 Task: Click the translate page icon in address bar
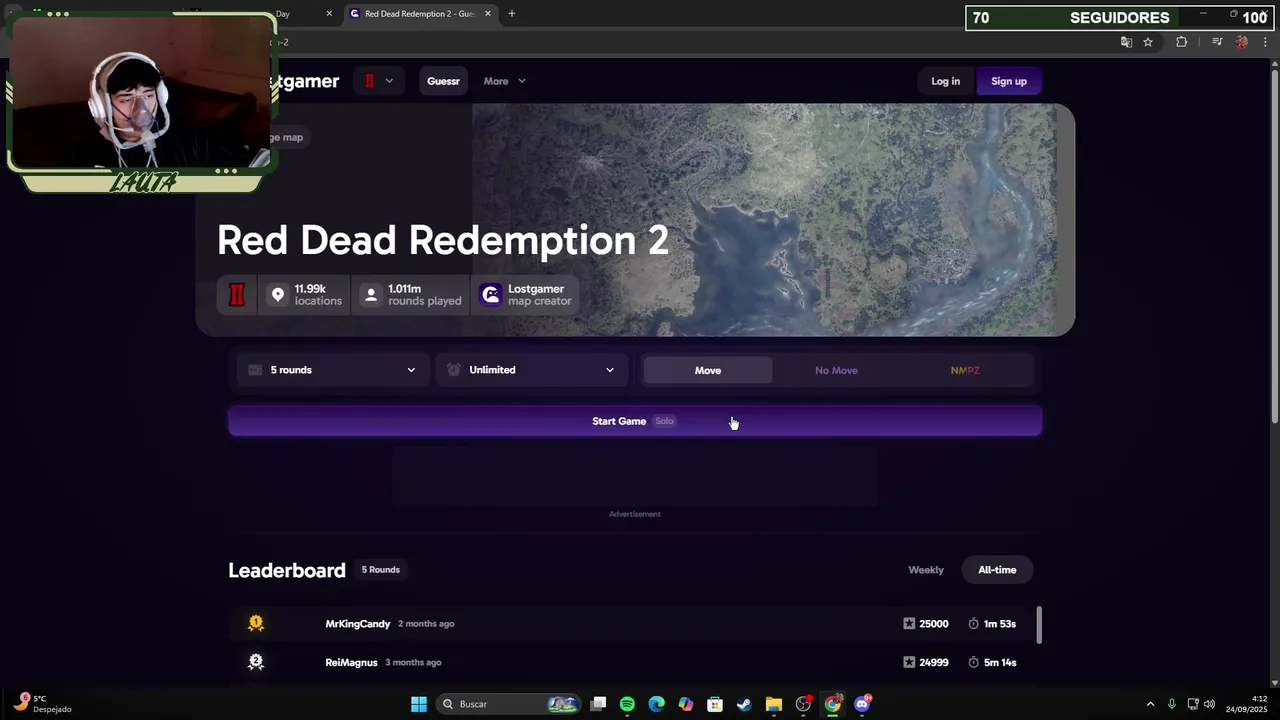point(1126,42)
